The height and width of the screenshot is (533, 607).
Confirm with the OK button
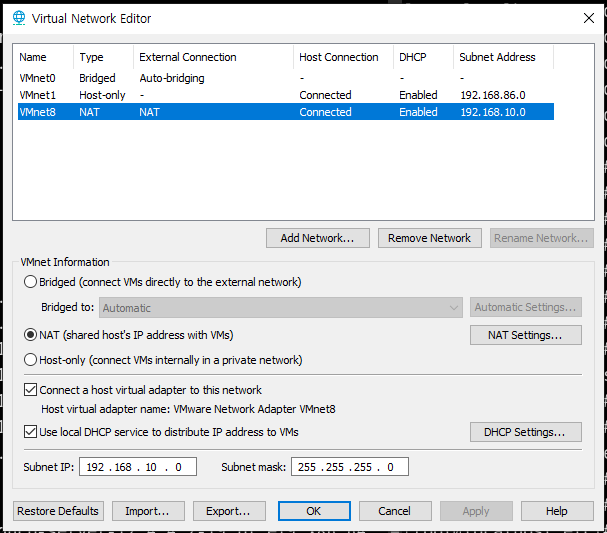[314, 511]
